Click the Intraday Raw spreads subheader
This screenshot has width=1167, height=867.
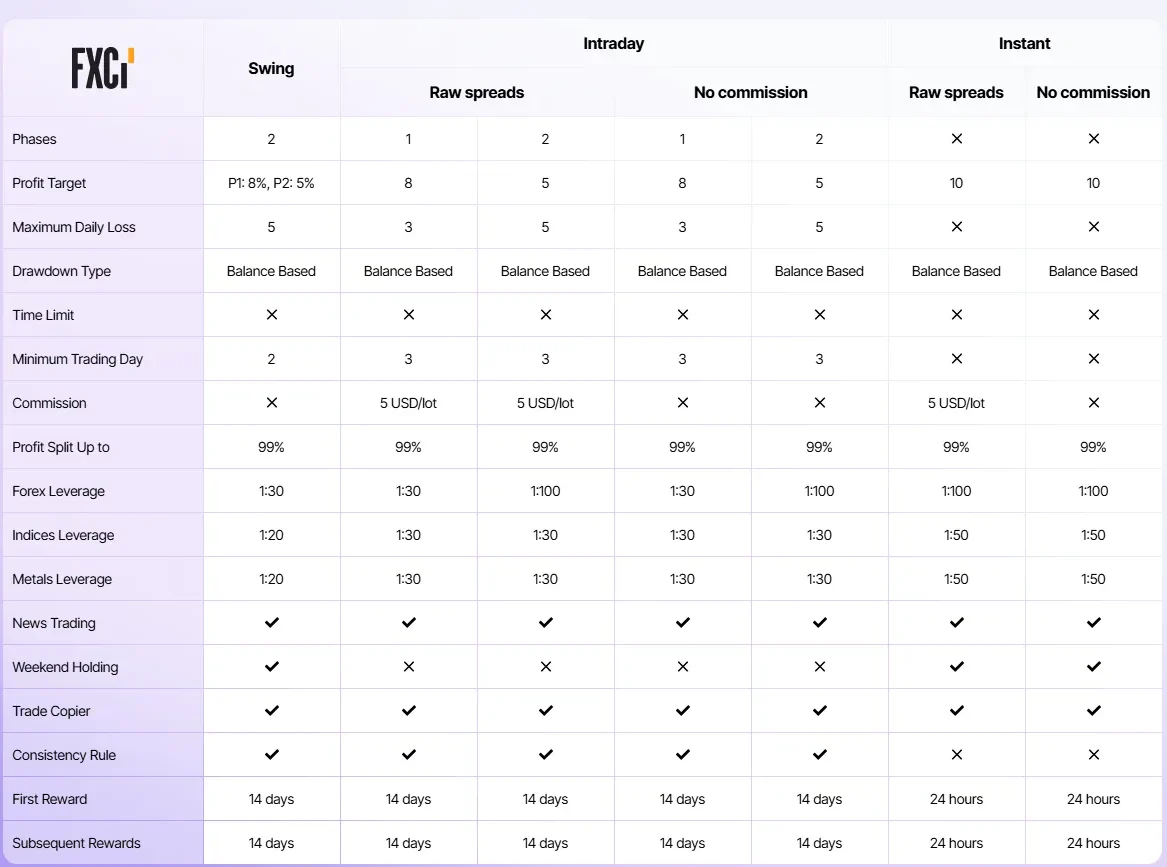pos(476,92)
